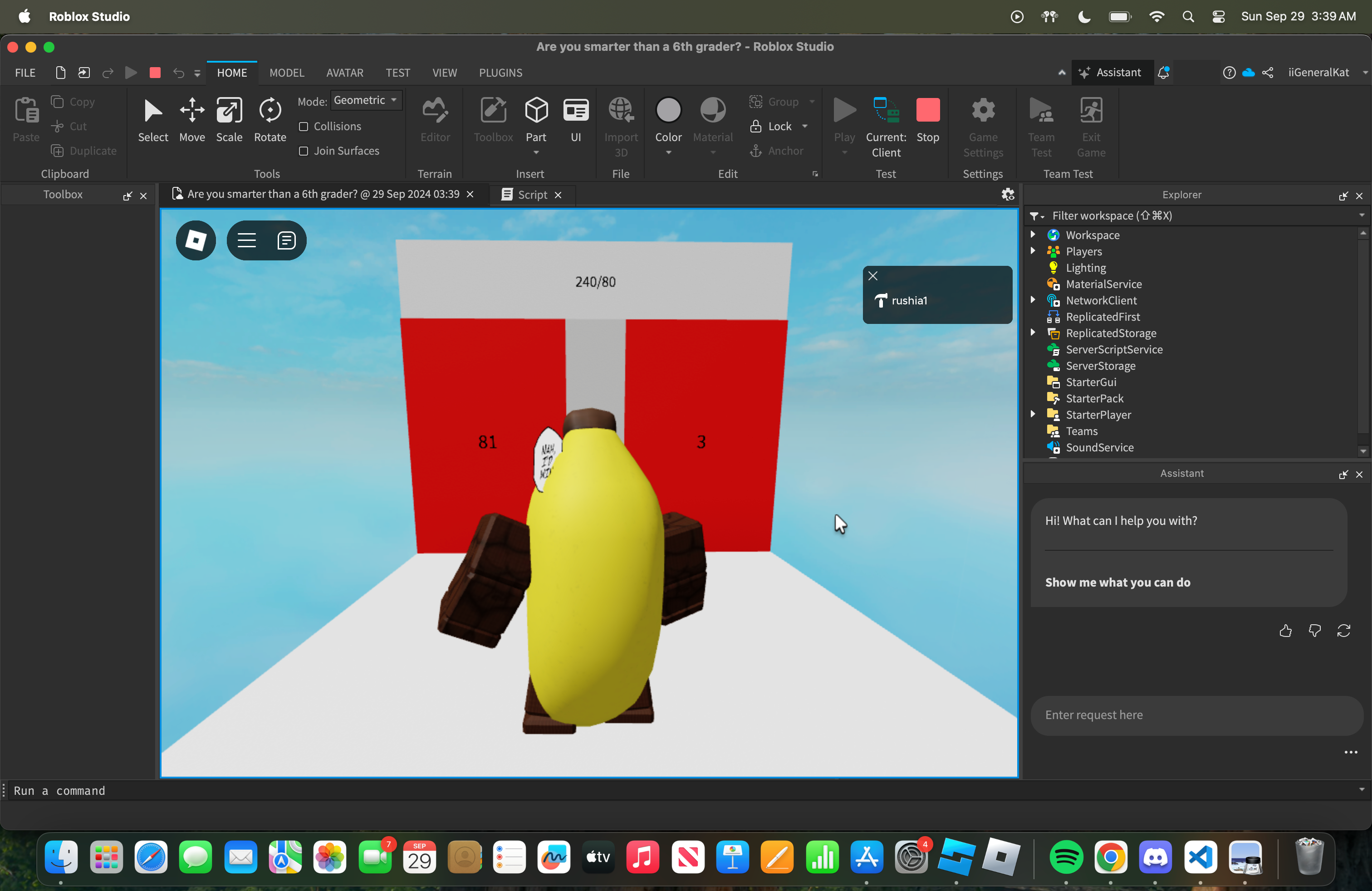Screen dimensions: 1372x891
Task: Enable the Collisions checkbox
Action: 304,126
